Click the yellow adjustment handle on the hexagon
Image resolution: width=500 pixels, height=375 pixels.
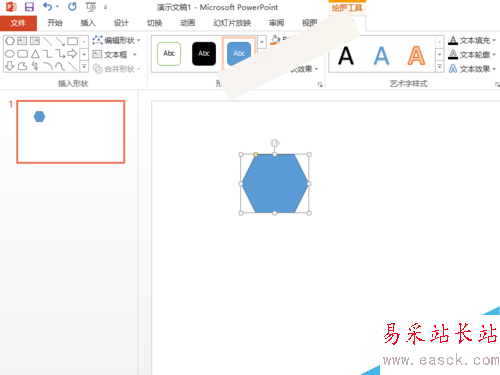click(256, 154)
